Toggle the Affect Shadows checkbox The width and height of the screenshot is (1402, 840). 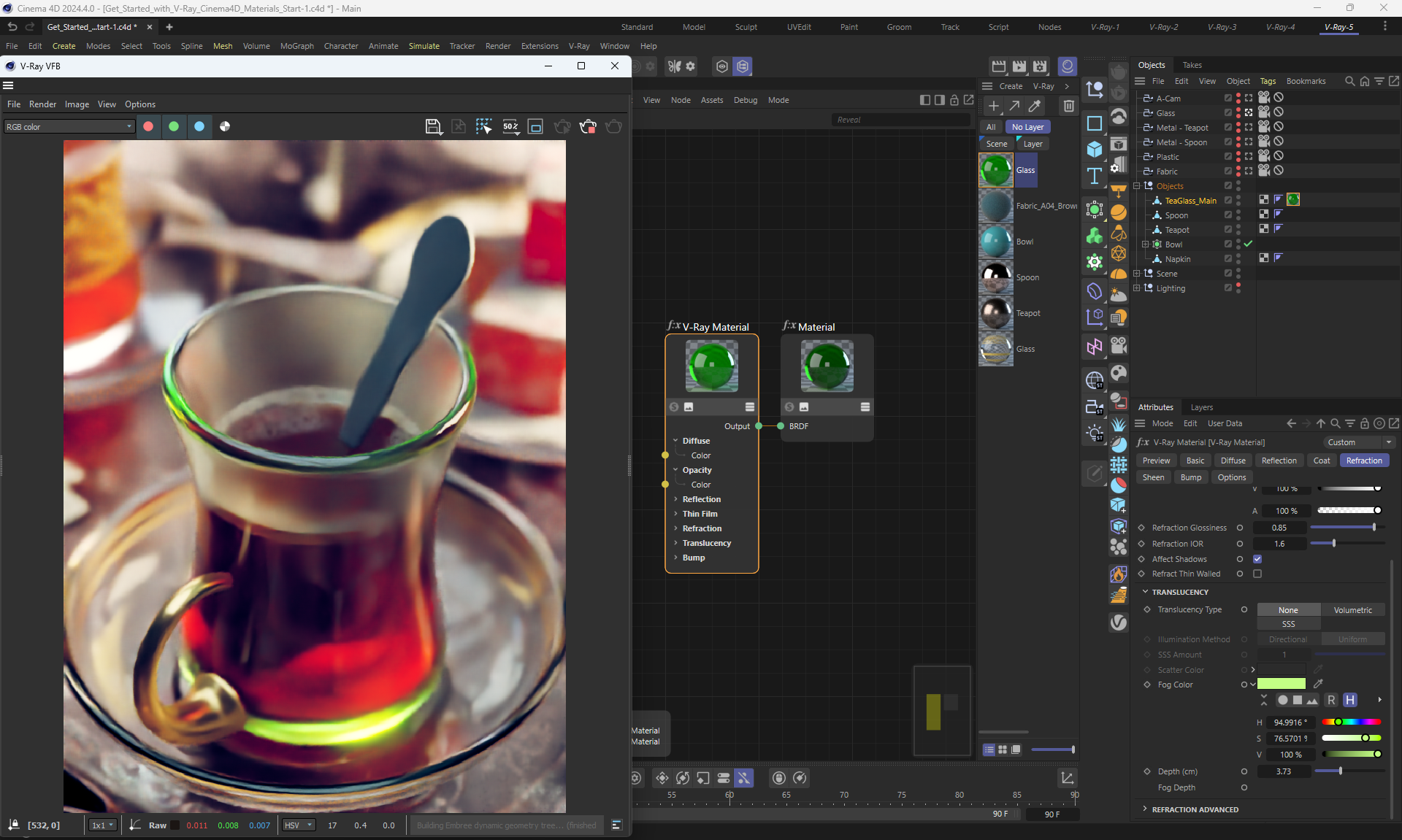tap(1257, 559)
